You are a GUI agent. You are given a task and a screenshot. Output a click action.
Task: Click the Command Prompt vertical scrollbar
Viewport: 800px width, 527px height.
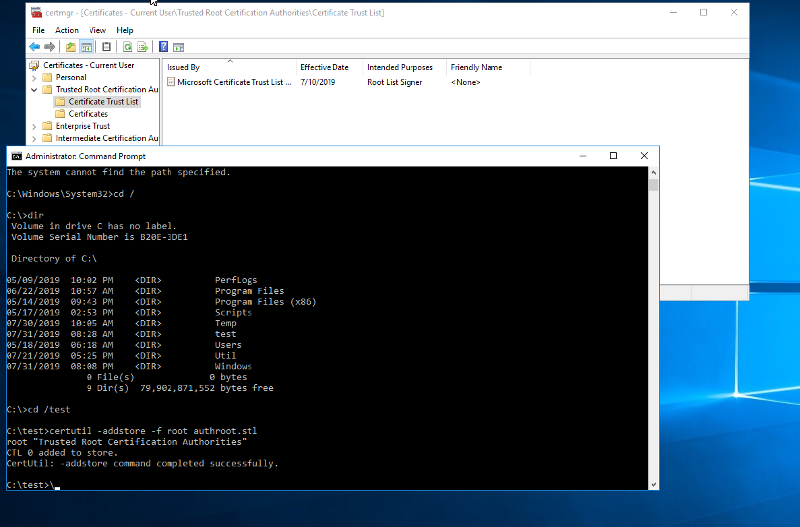tap(653, 330)
